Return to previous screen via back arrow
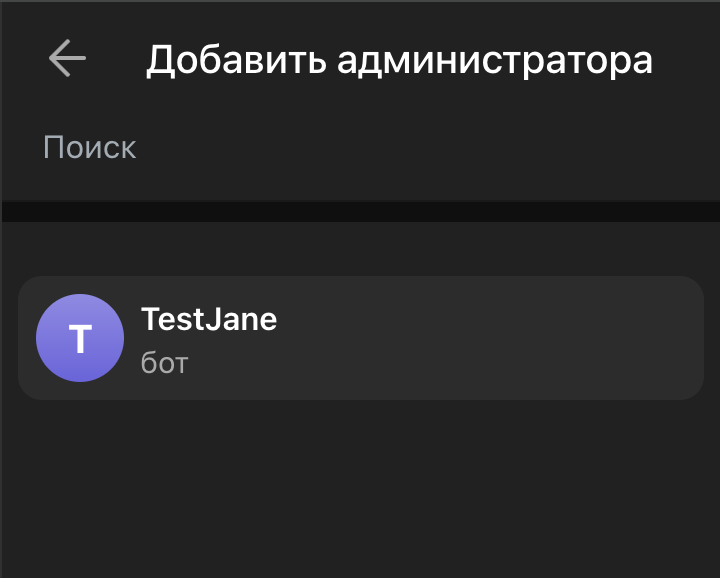 point(67,58)
